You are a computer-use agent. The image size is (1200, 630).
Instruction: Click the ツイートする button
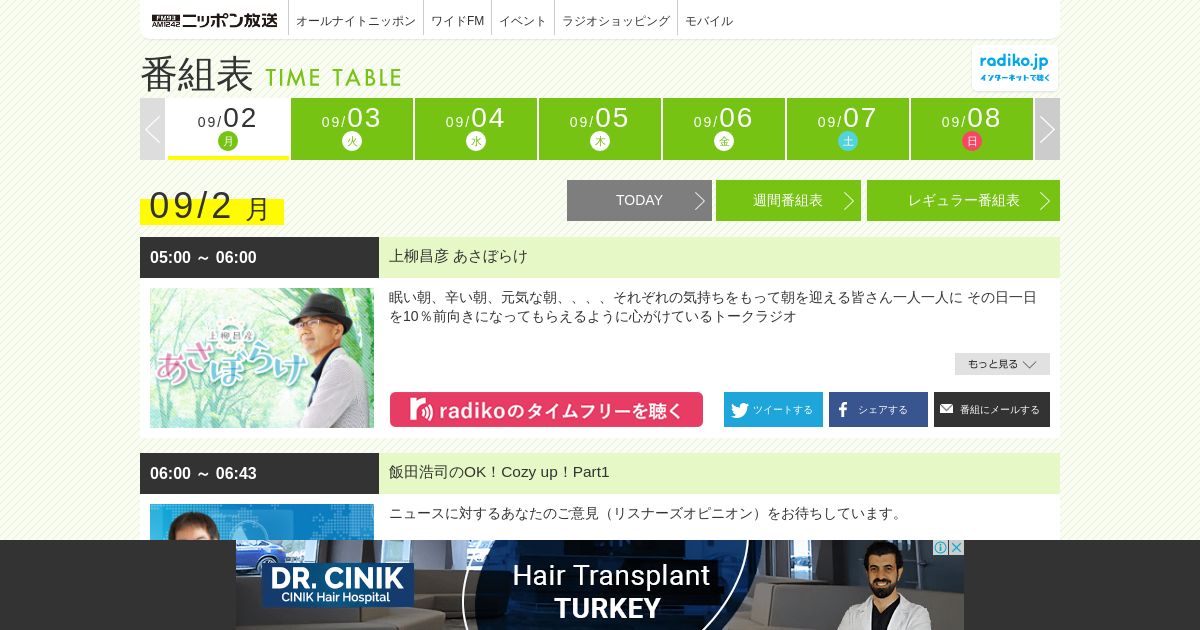(773, 410)
